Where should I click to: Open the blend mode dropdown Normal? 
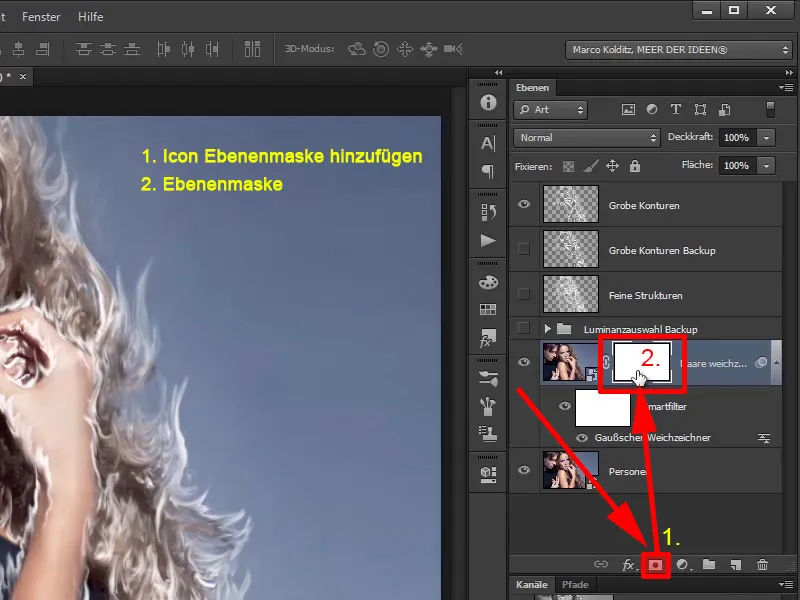(x=586, y=138)
